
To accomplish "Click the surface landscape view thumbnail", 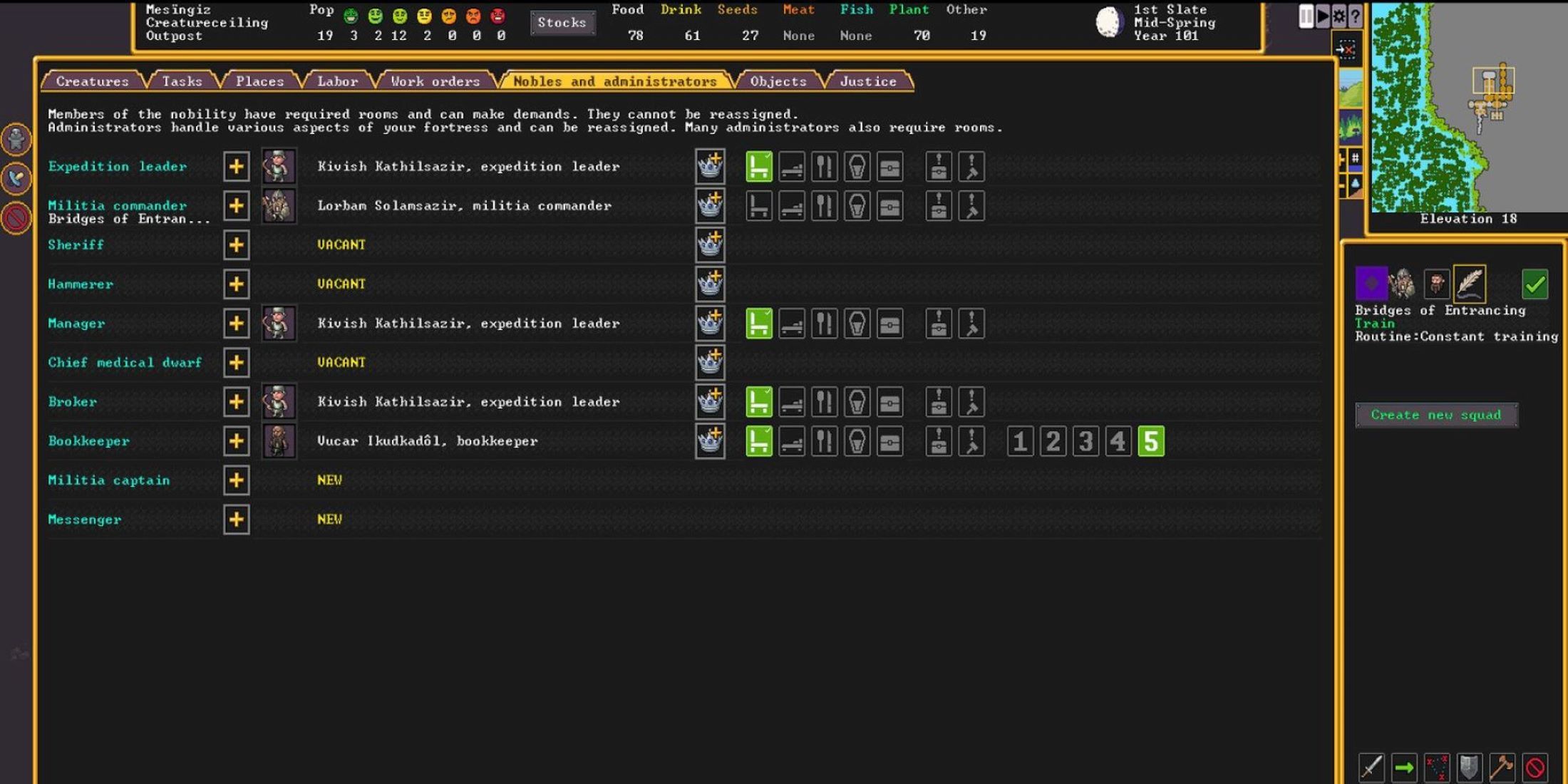I will tap(1351, 89).
